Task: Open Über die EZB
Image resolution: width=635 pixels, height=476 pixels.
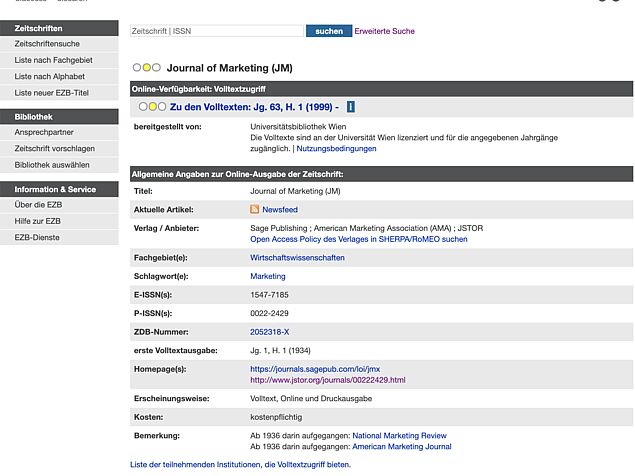Action: coord(59,205)
